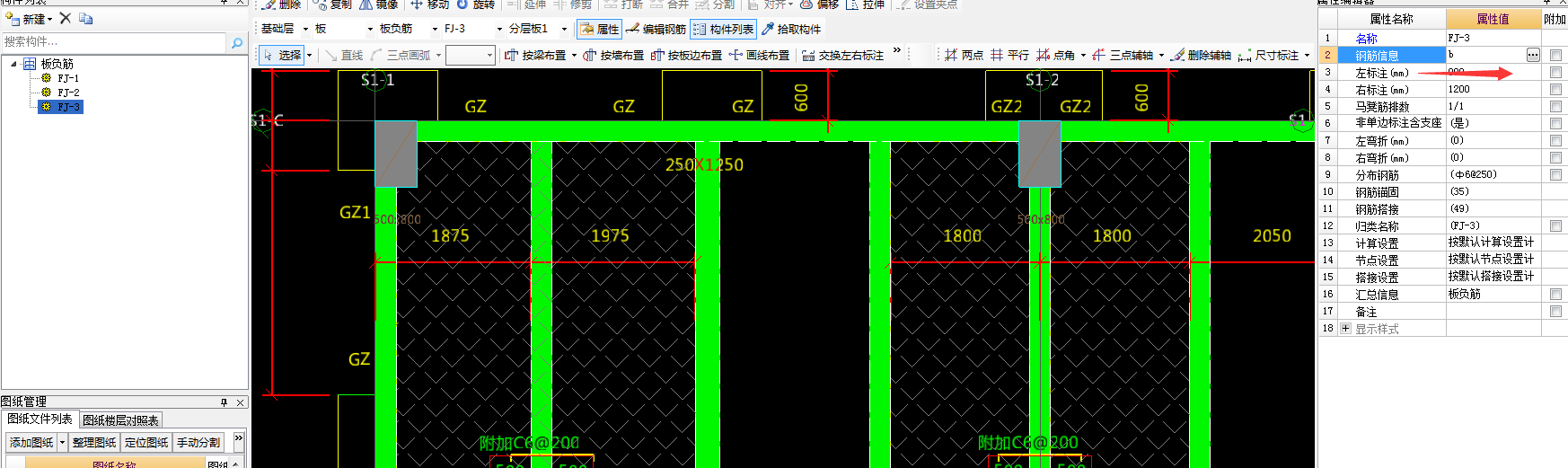The image size is (1568, 468).
Task: Tick the 附加 checkbox for 左弯折 row
Action: pos(1555,141)
